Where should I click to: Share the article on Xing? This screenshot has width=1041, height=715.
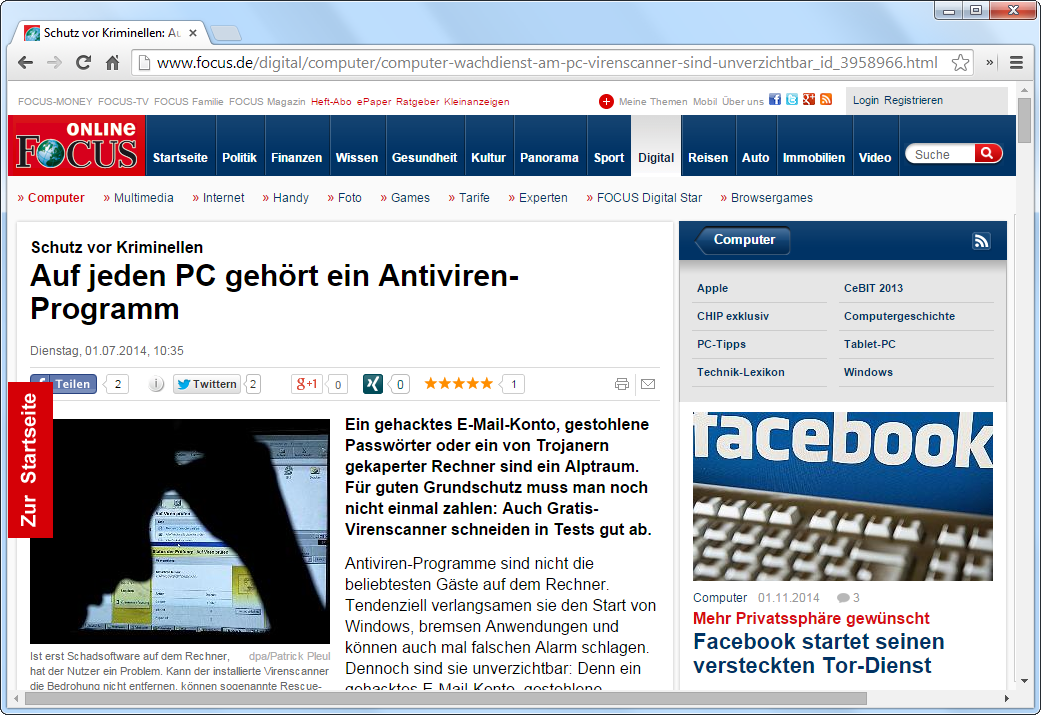pyautogui.click(x=373, y=384)
